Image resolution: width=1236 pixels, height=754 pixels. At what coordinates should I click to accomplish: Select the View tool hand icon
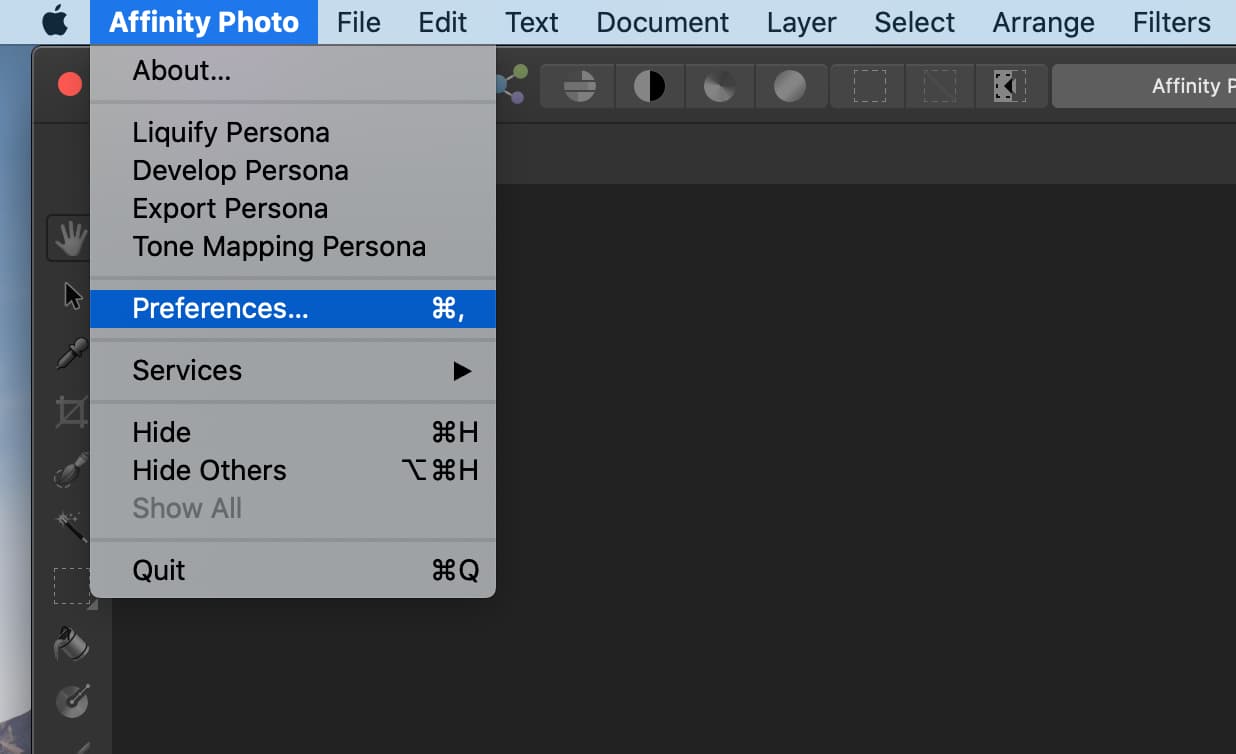pyautogui.click(x=70, y=238)
